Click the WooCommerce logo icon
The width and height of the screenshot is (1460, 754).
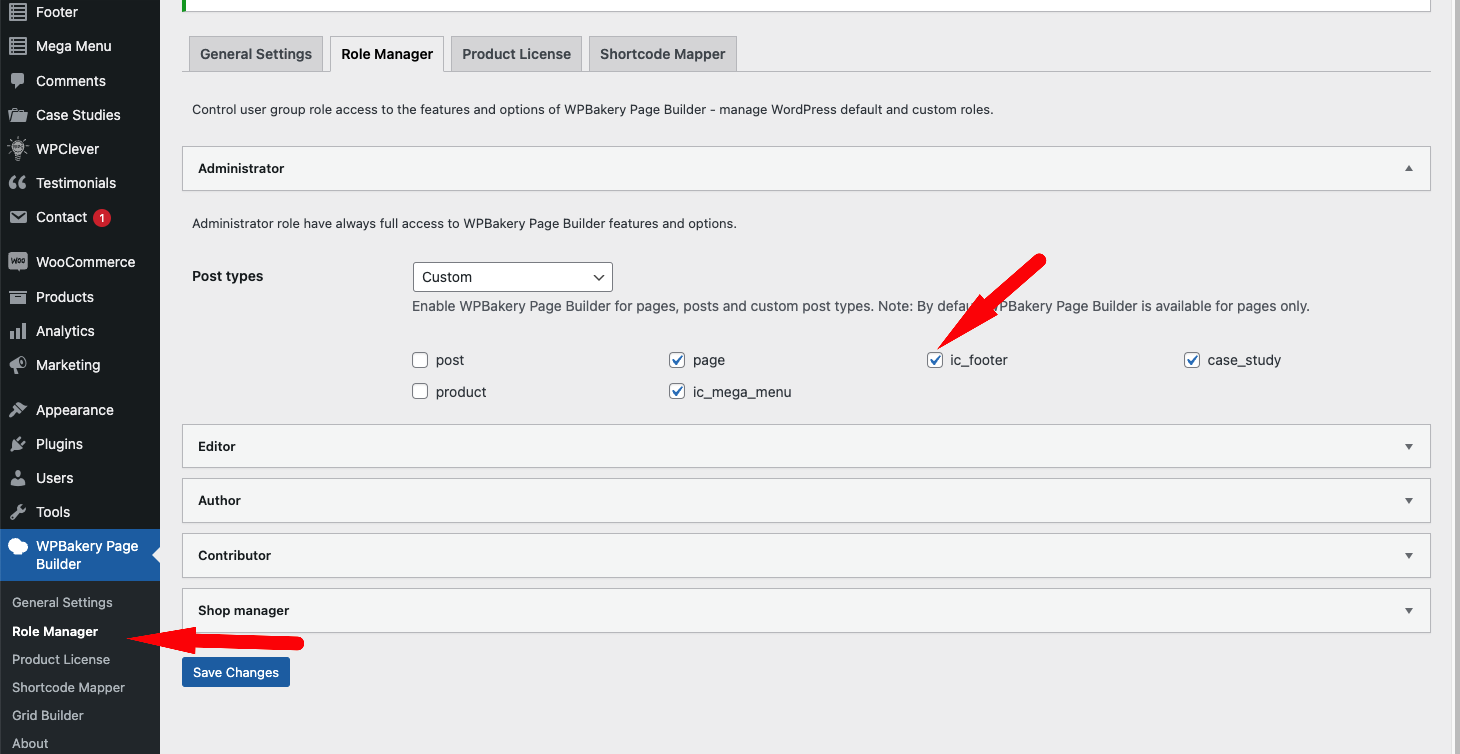pyautogui.click(x=18, y=262)
